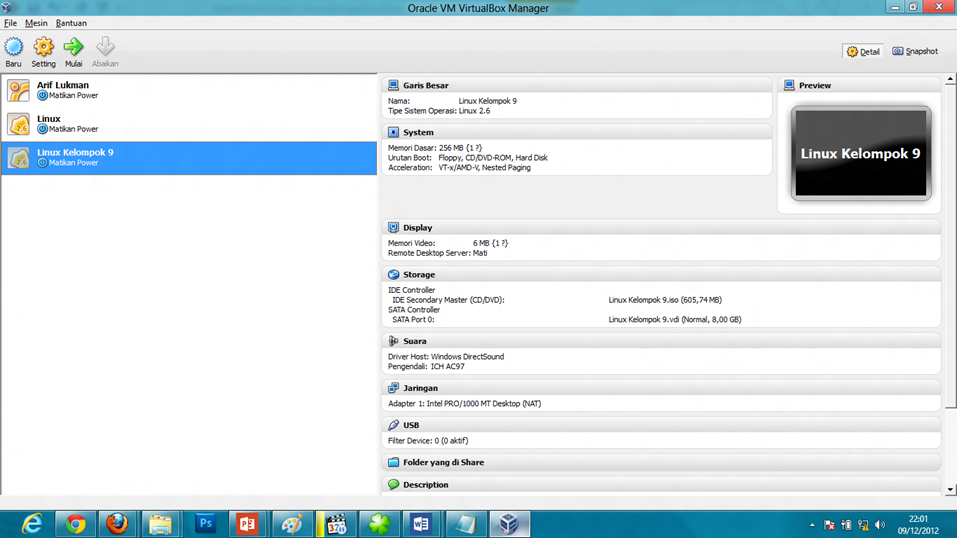This screenshot has width=957, height=538.
Task: Select the Arif Lukman machine icon
Action: (18, 90)
